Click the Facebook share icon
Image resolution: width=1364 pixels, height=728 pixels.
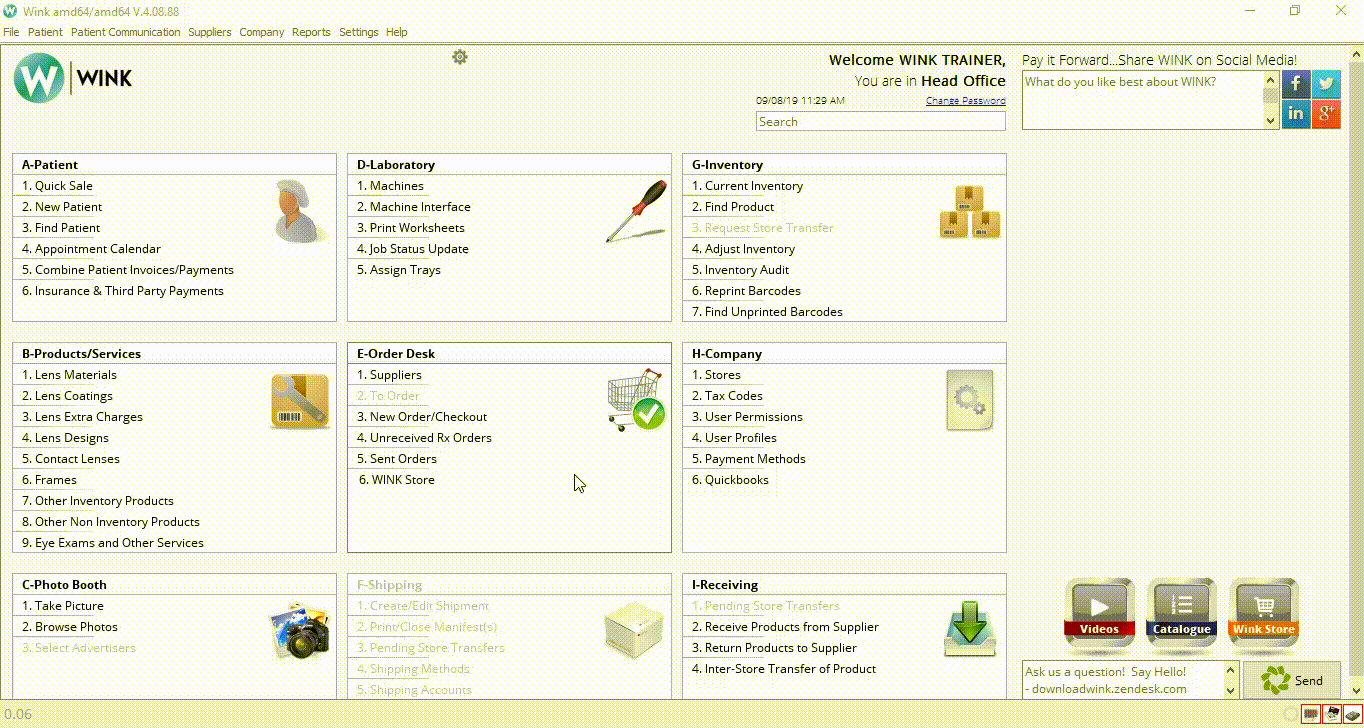1296,84
